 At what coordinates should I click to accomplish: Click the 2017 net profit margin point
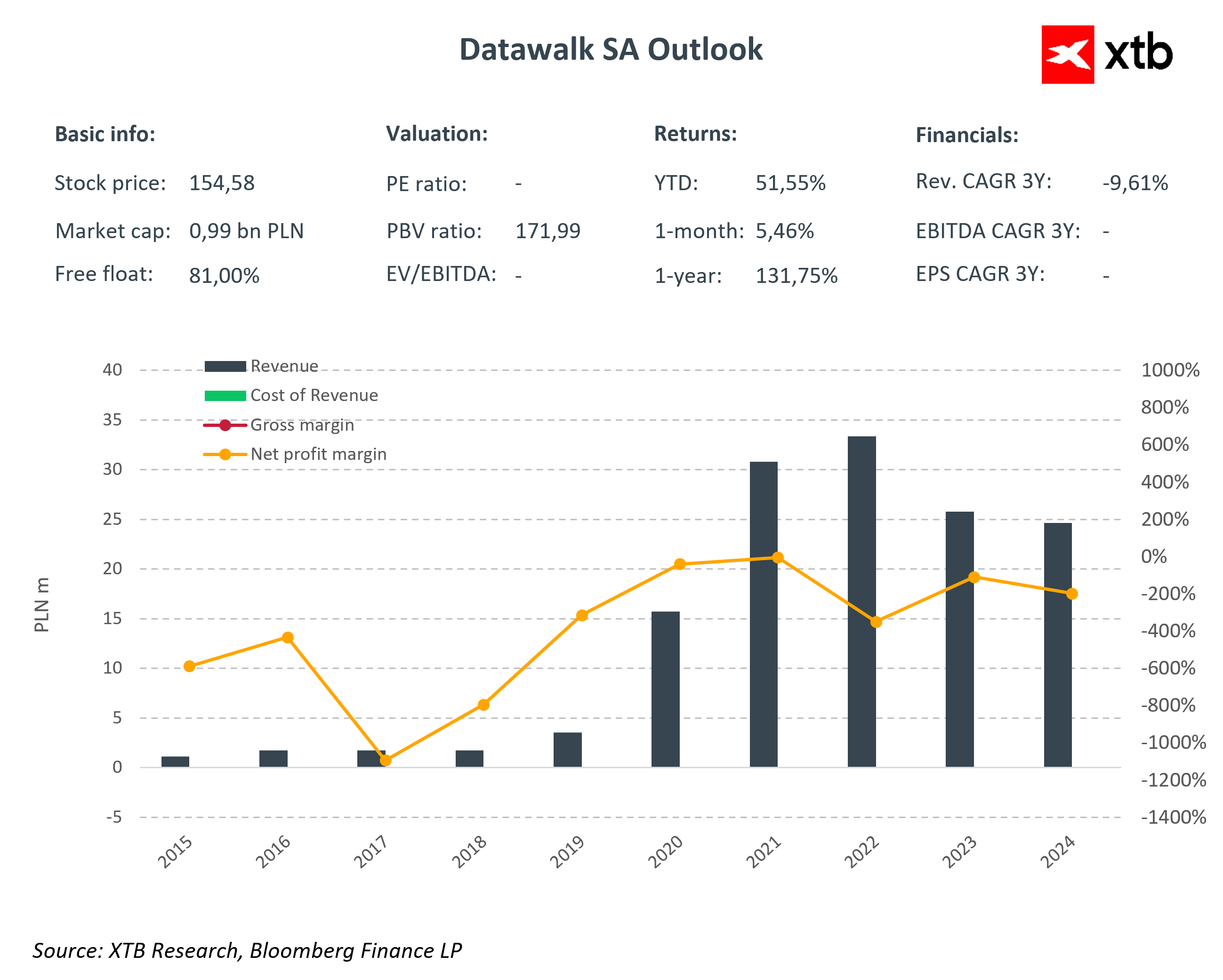[386, 760]
